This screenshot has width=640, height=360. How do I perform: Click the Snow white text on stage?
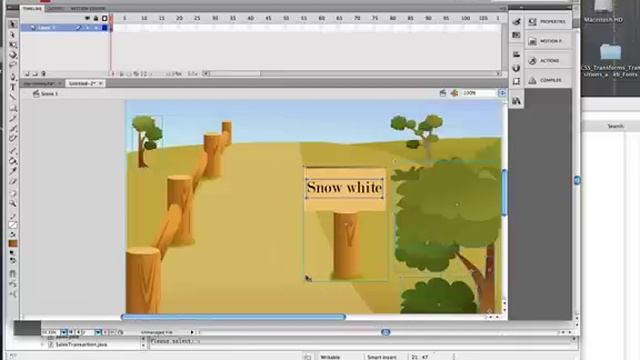coord(344,188)
